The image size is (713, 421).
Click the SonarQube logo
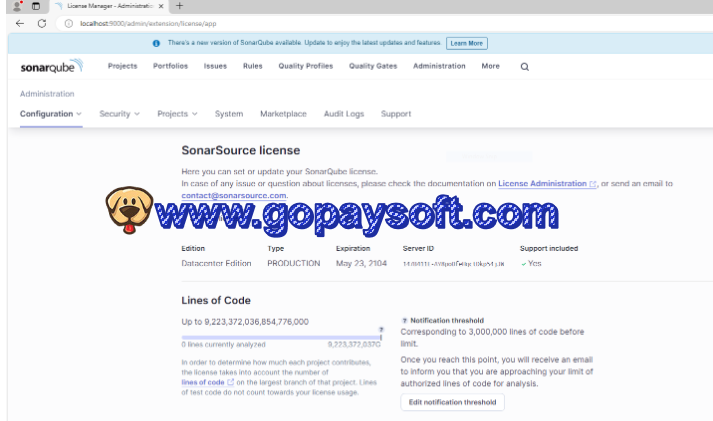click(52, 66)
